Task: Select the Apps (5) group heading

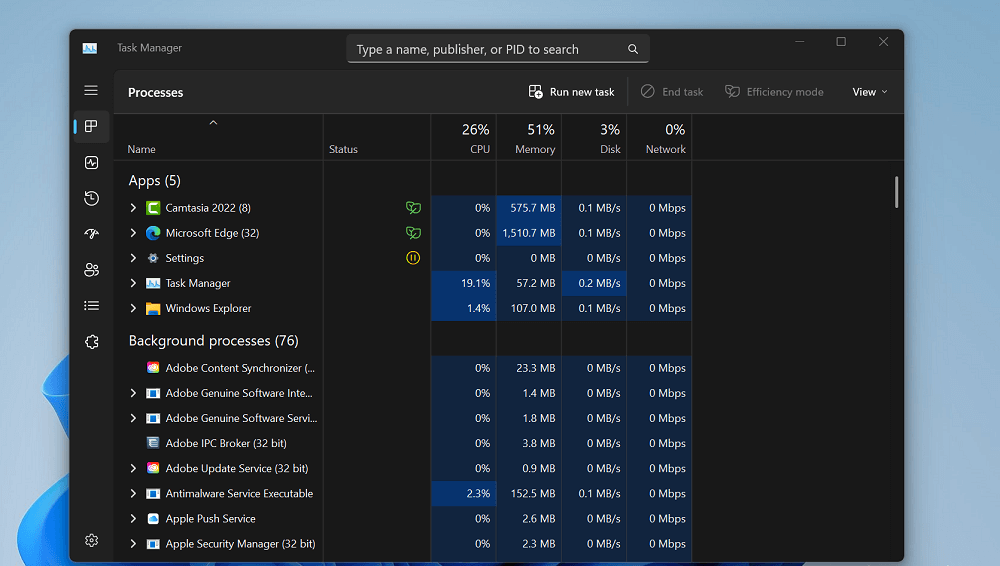Action: click(x=154, y=181)
